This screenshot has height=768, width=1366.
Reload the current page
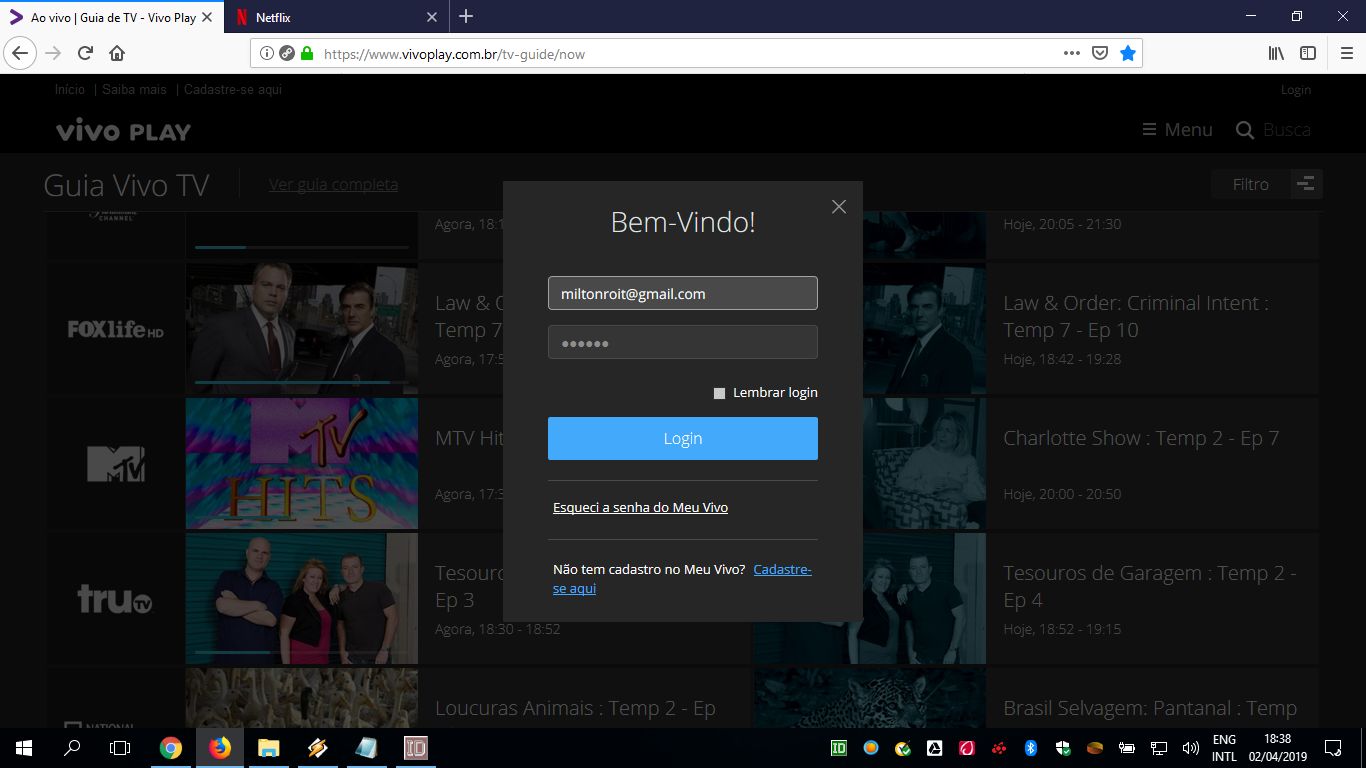pyautogui.click(x=86, y=53)
